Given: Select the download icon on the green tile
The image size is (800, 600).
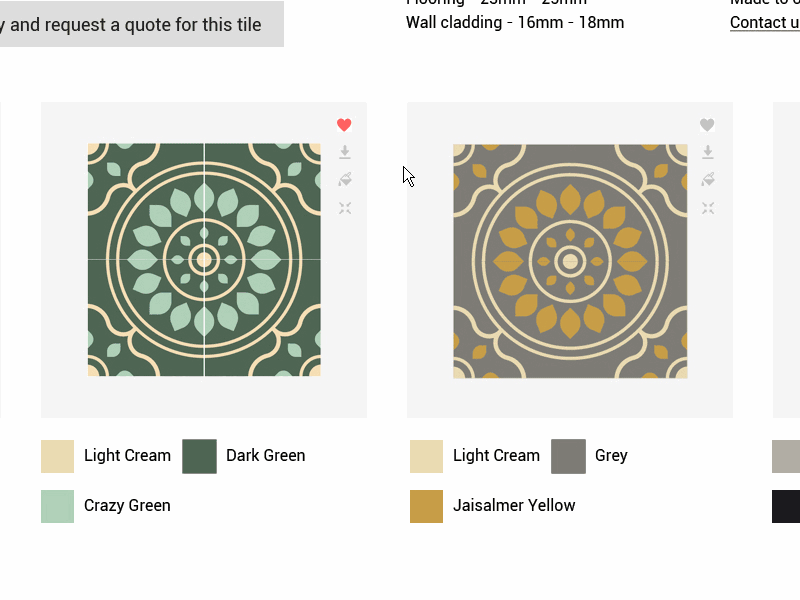Looking at the screenshot, I should [344, 152].
